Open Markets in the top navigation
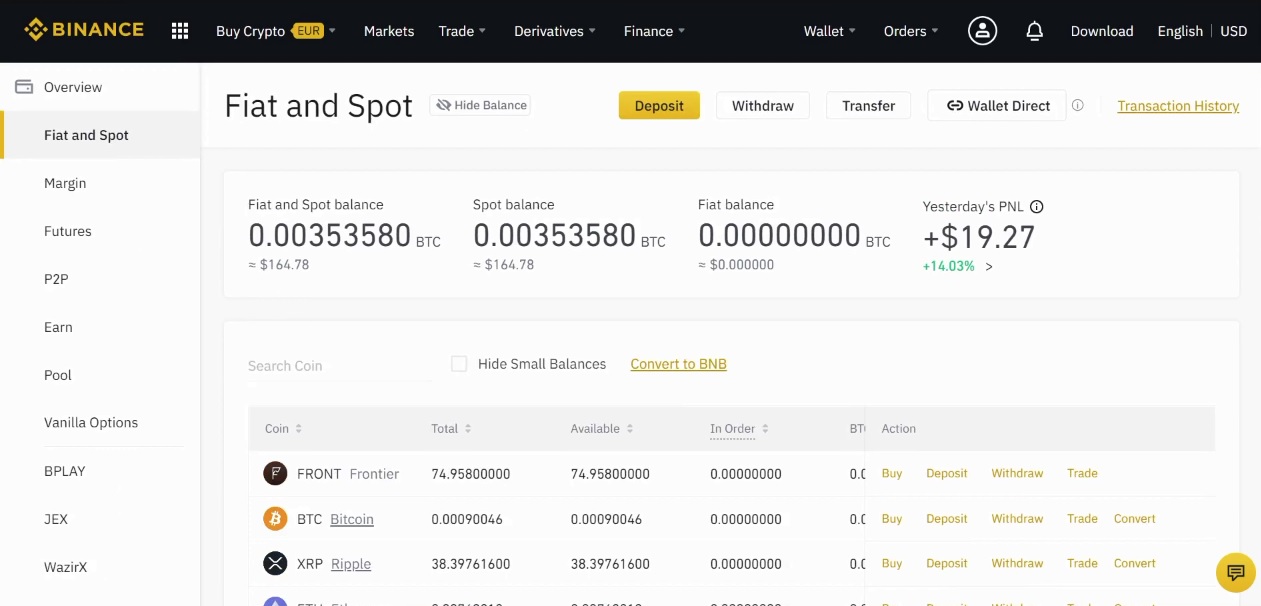Viewport: 1261px width, 606px height. [389, 31]
